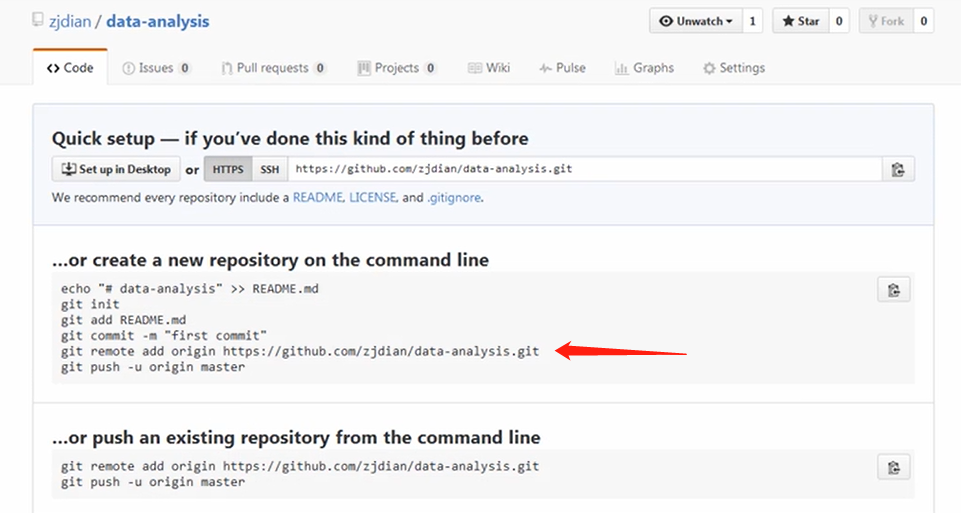
Task: Click the eye icon in Unwatch button
Action: 666,21
